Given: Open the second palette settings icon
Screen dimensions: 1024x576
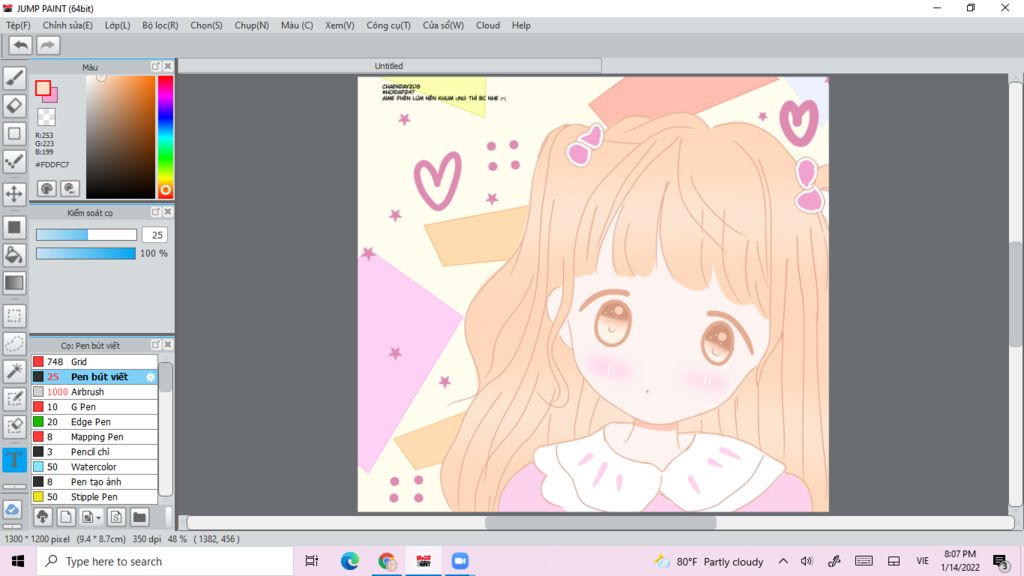Looking at the screenshot, I should click(70, 189).
